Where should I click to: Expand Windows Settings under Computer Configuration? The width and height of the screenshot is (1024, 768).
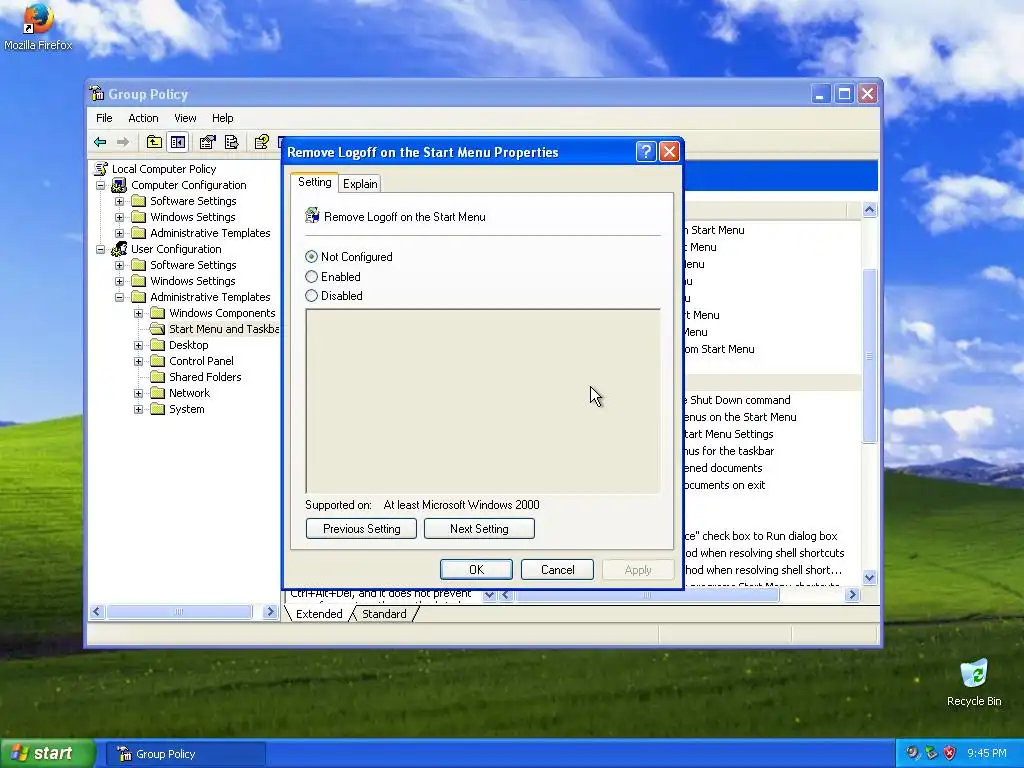[120, 217]
